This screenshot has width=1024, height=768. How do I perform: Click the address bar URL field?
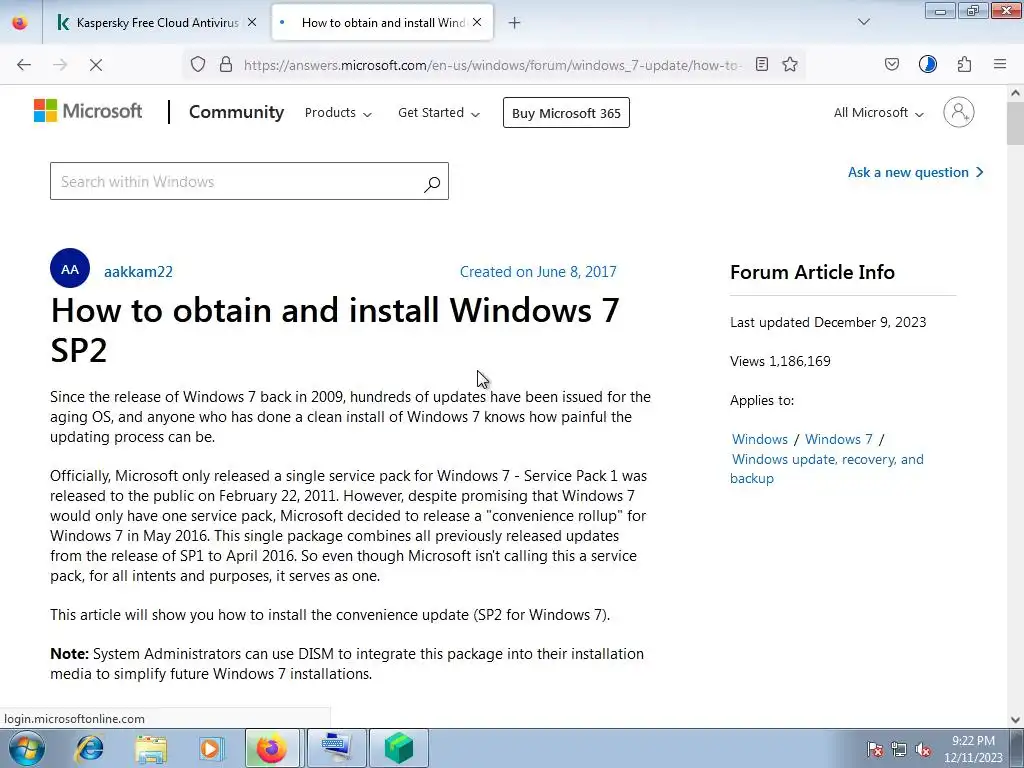point(492,65)
